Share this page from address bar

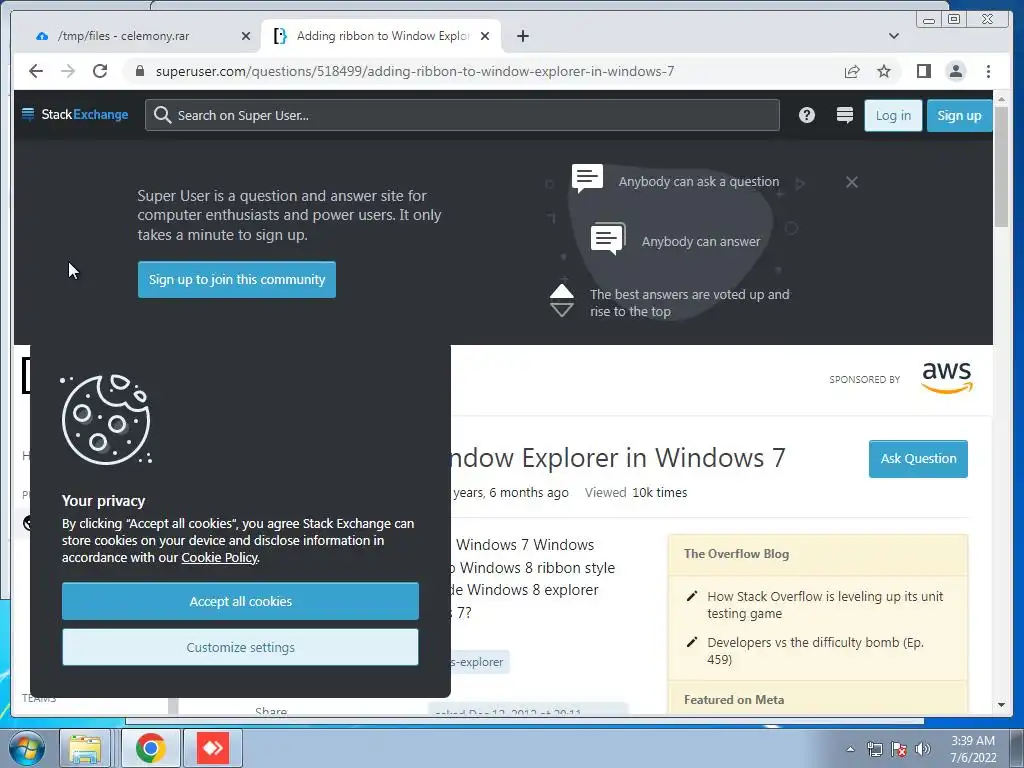[x=852, y=71]
